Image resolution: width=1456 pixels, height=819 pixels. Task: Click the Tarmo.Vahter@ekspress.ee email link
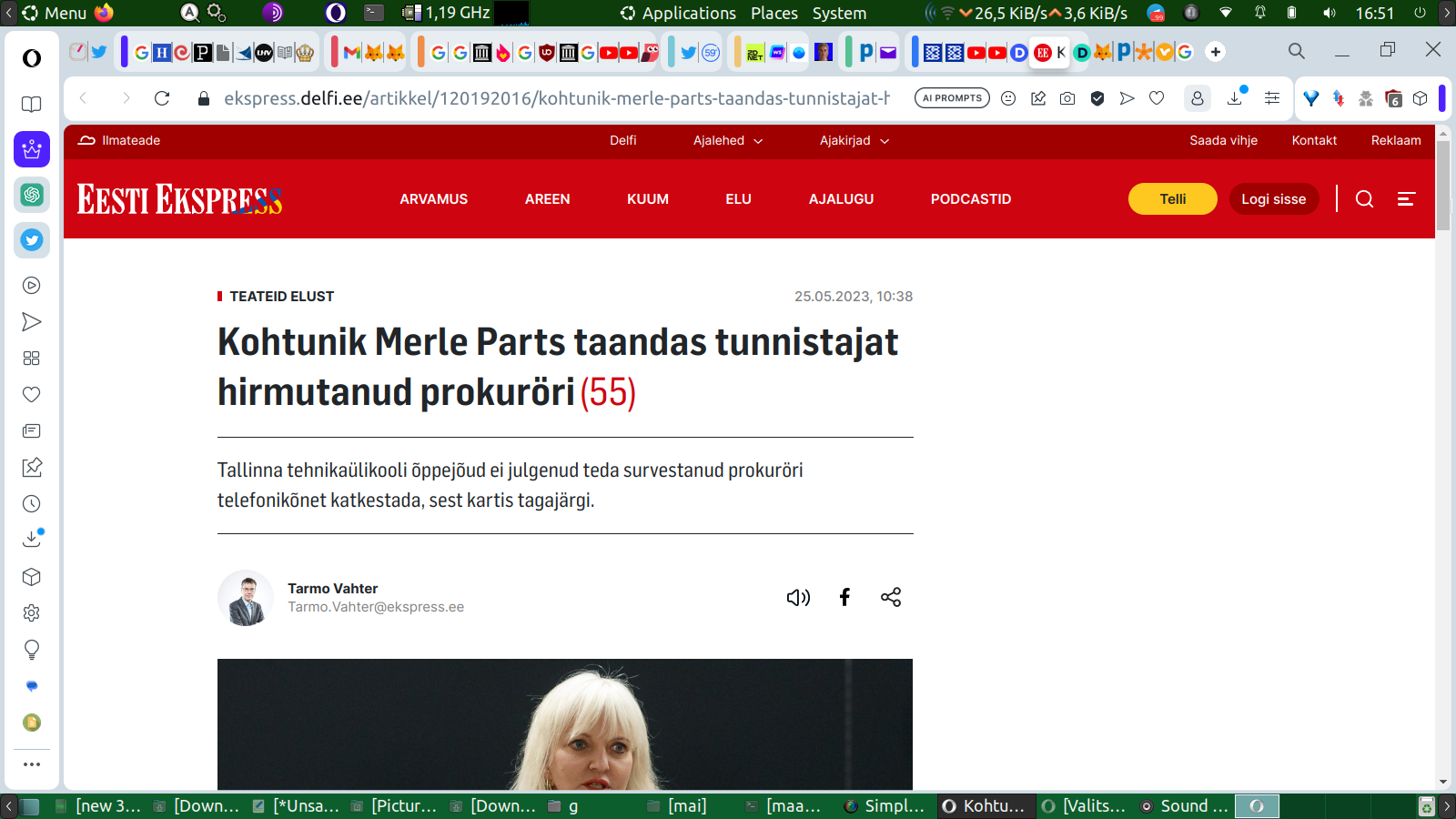pos(376,607)
